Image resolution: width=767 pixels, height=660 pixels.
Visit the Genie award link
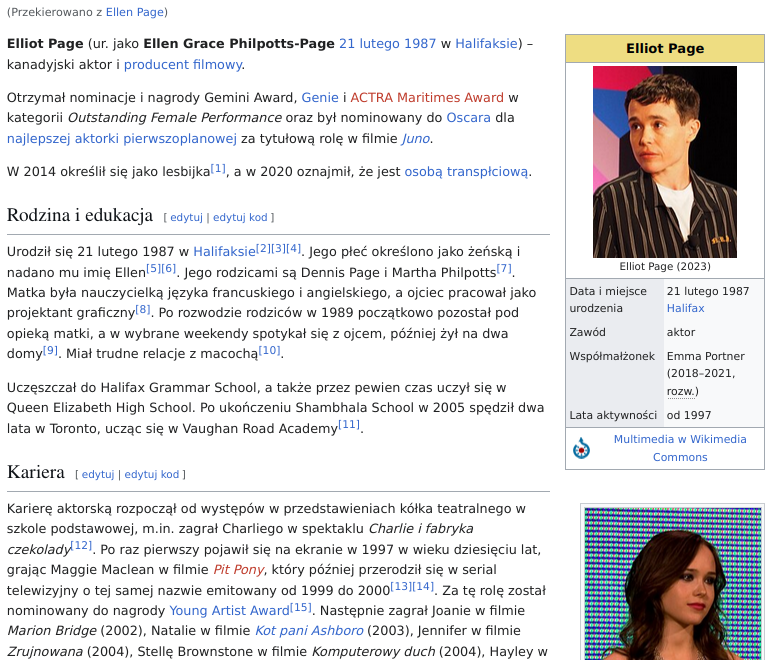point(320,97)
